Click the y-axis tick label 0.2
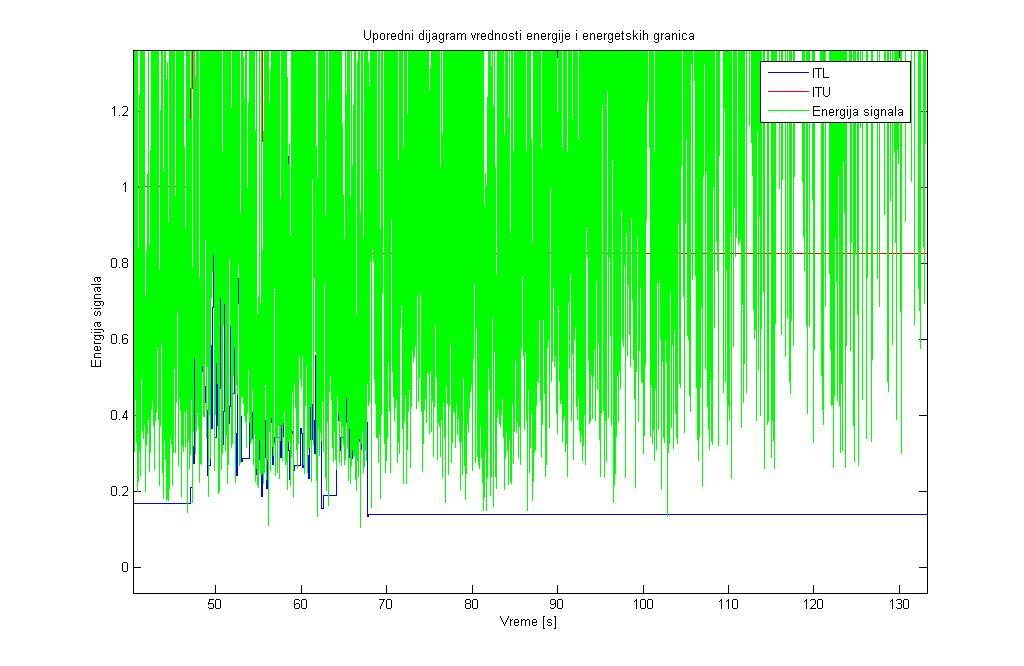The image size is (1024, 666). (x=120, y=491)
